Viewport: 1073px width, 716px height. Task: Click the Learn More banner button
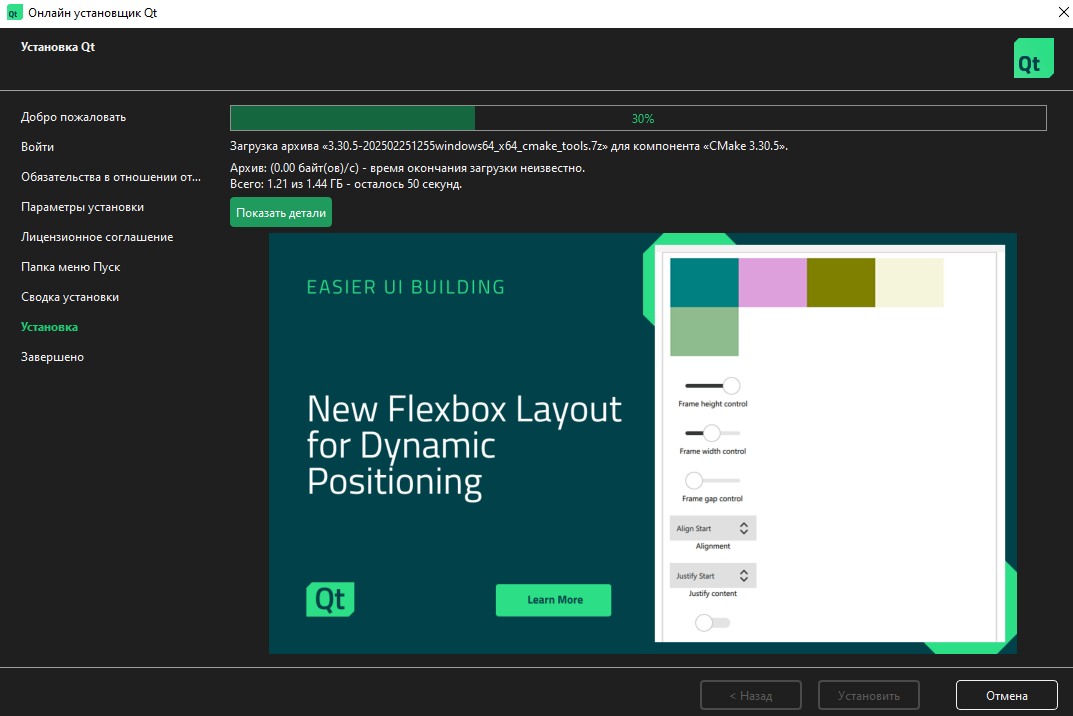tap(553, 600)
